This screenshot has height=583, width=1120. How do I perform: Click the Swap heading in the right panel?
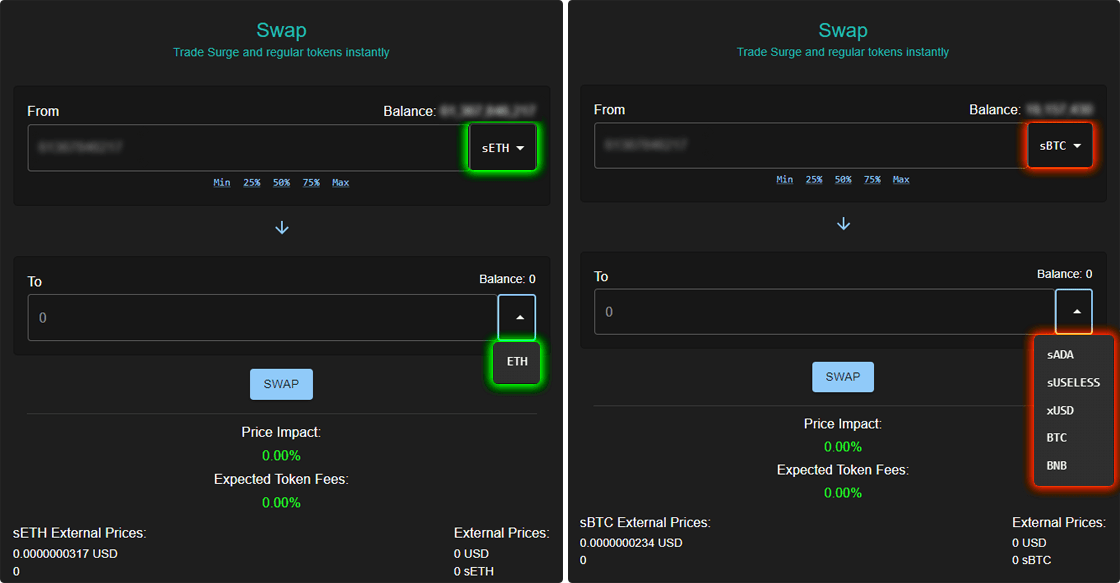(x=843, y=31)
